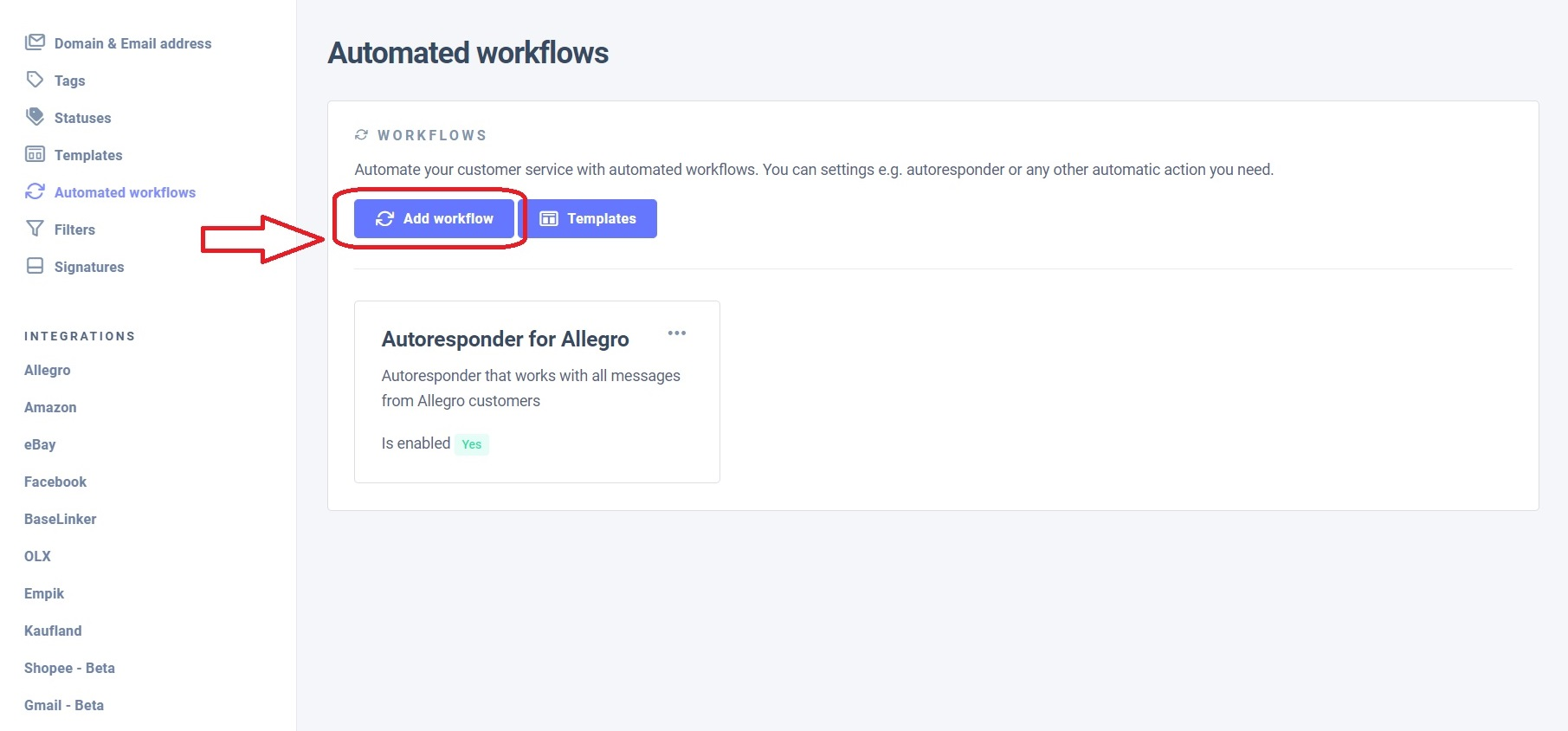
Task: Click the Signatures icon in sidebar
Action: point(35,266)
